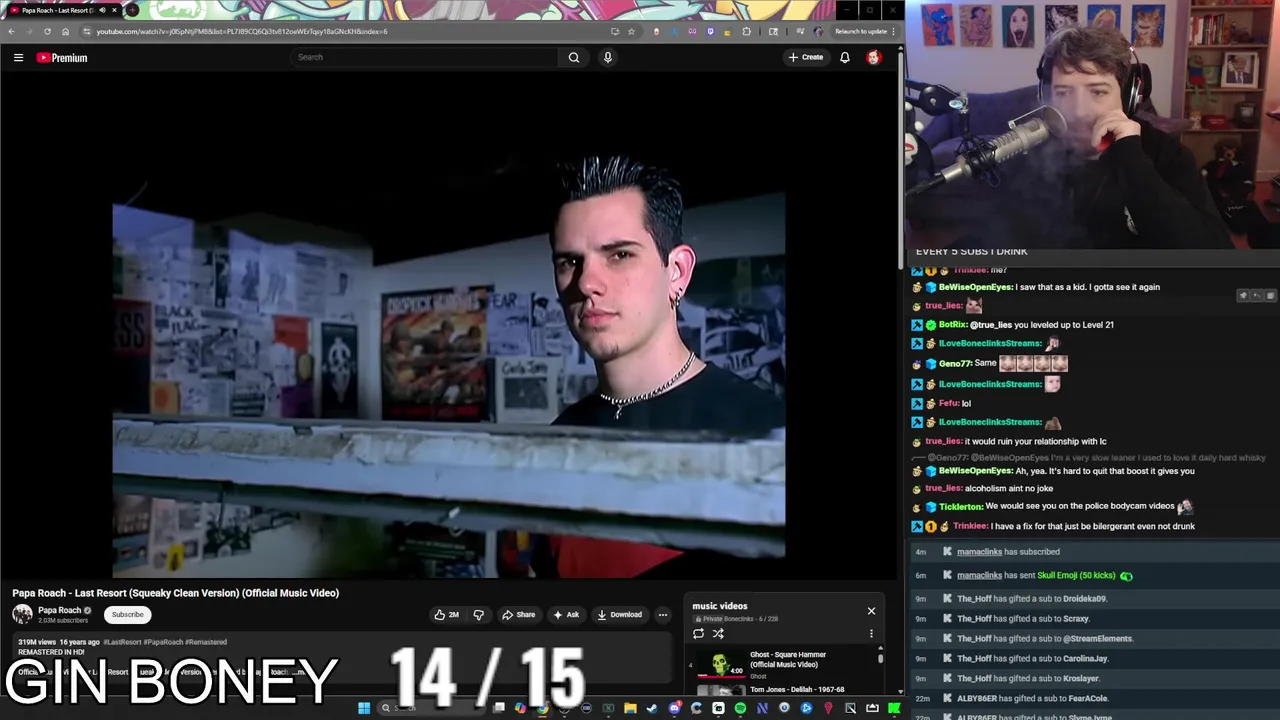Screen dimensions: 1280x720
Task: Open Spotify from the taskbar
Action: (740, 708)
